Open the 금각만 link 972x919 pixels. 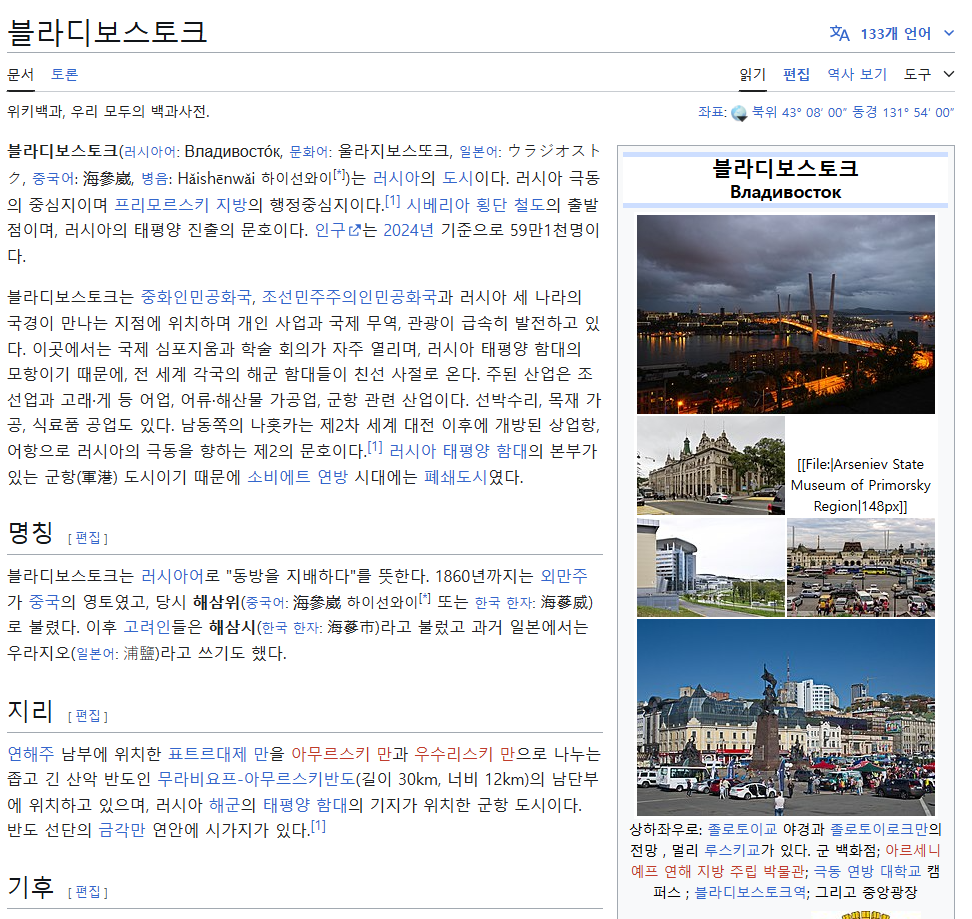122,830
